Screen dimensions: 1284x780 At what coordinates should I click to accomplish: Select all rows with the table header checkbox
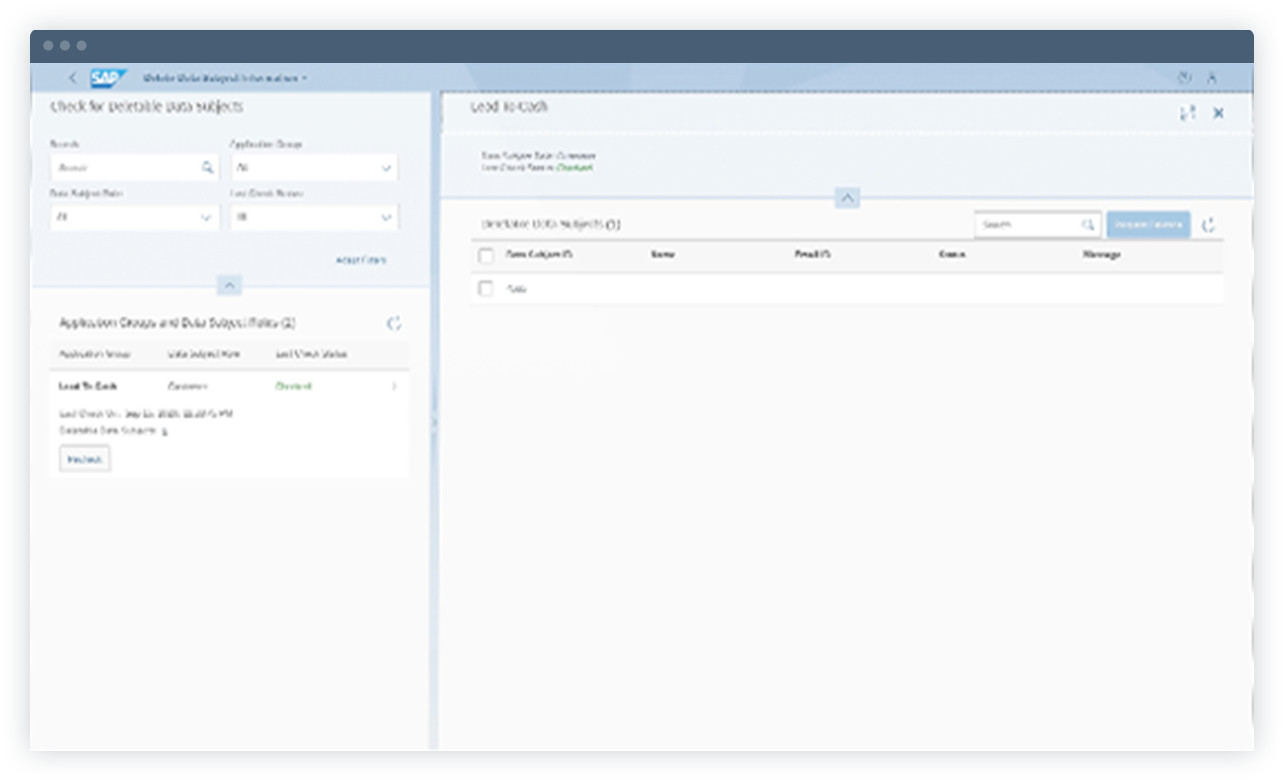[487, 256]
